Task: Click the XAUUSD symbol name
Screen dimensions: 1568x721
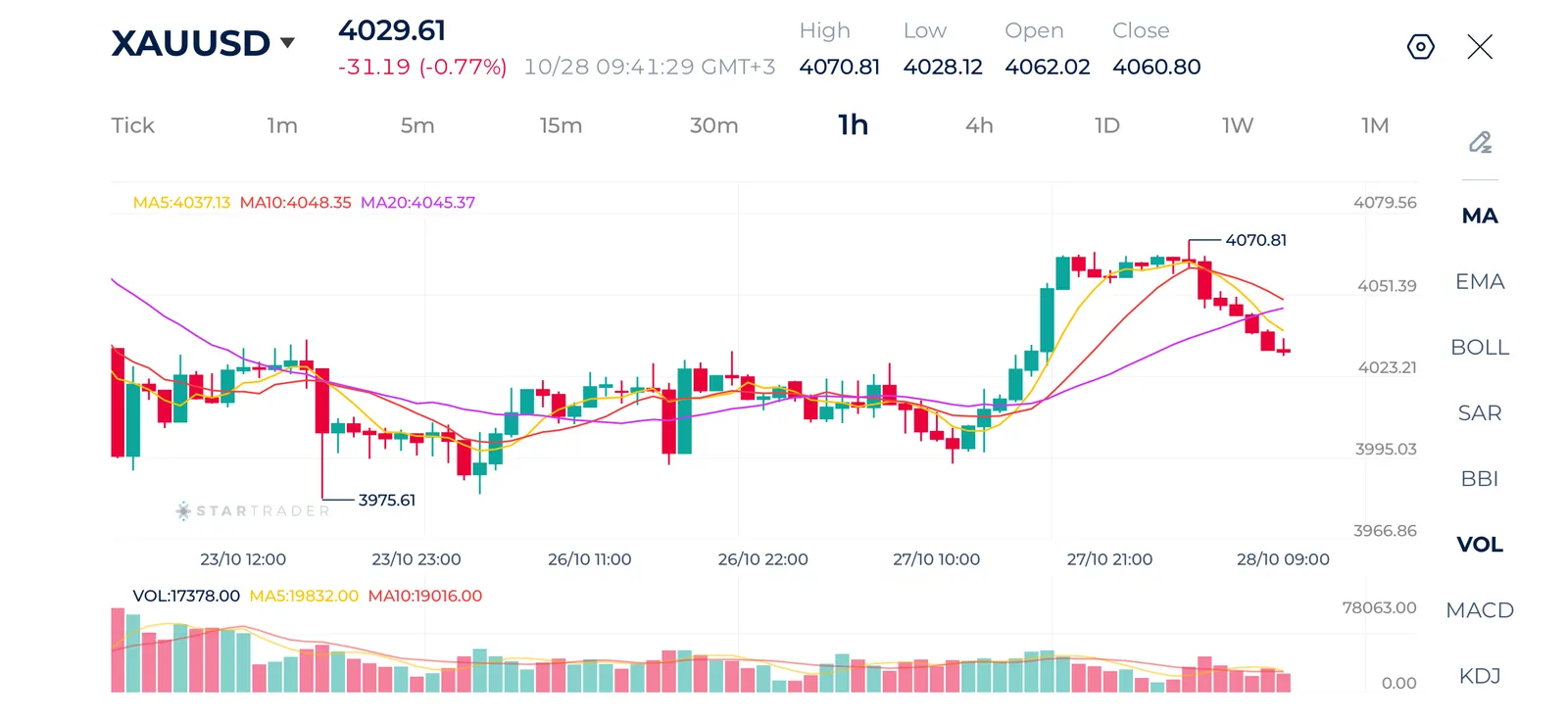Action: (190, 43)
